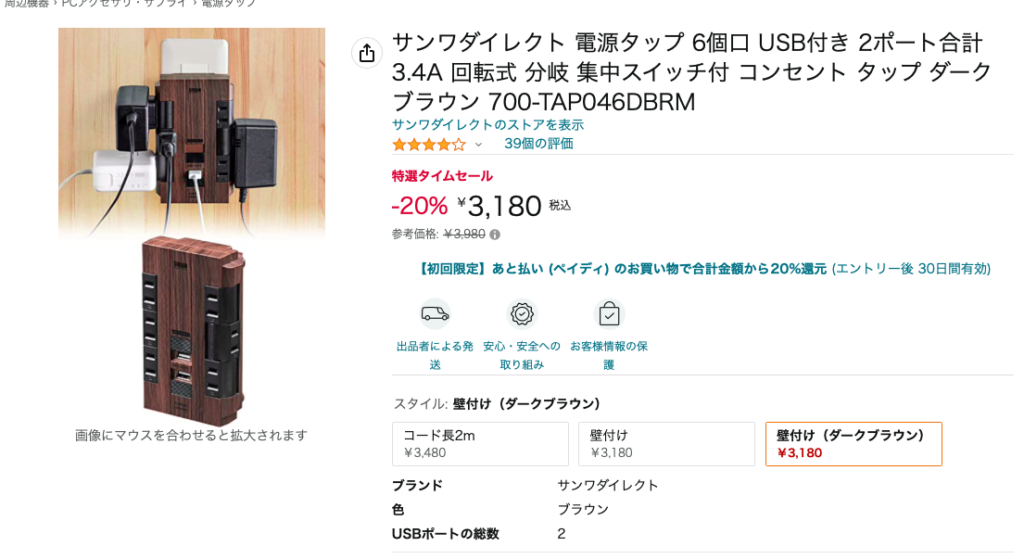The width and height of the screenshot is (1024, 559).
Task: Click the share icon beside product image
Action: coord(367,53)
